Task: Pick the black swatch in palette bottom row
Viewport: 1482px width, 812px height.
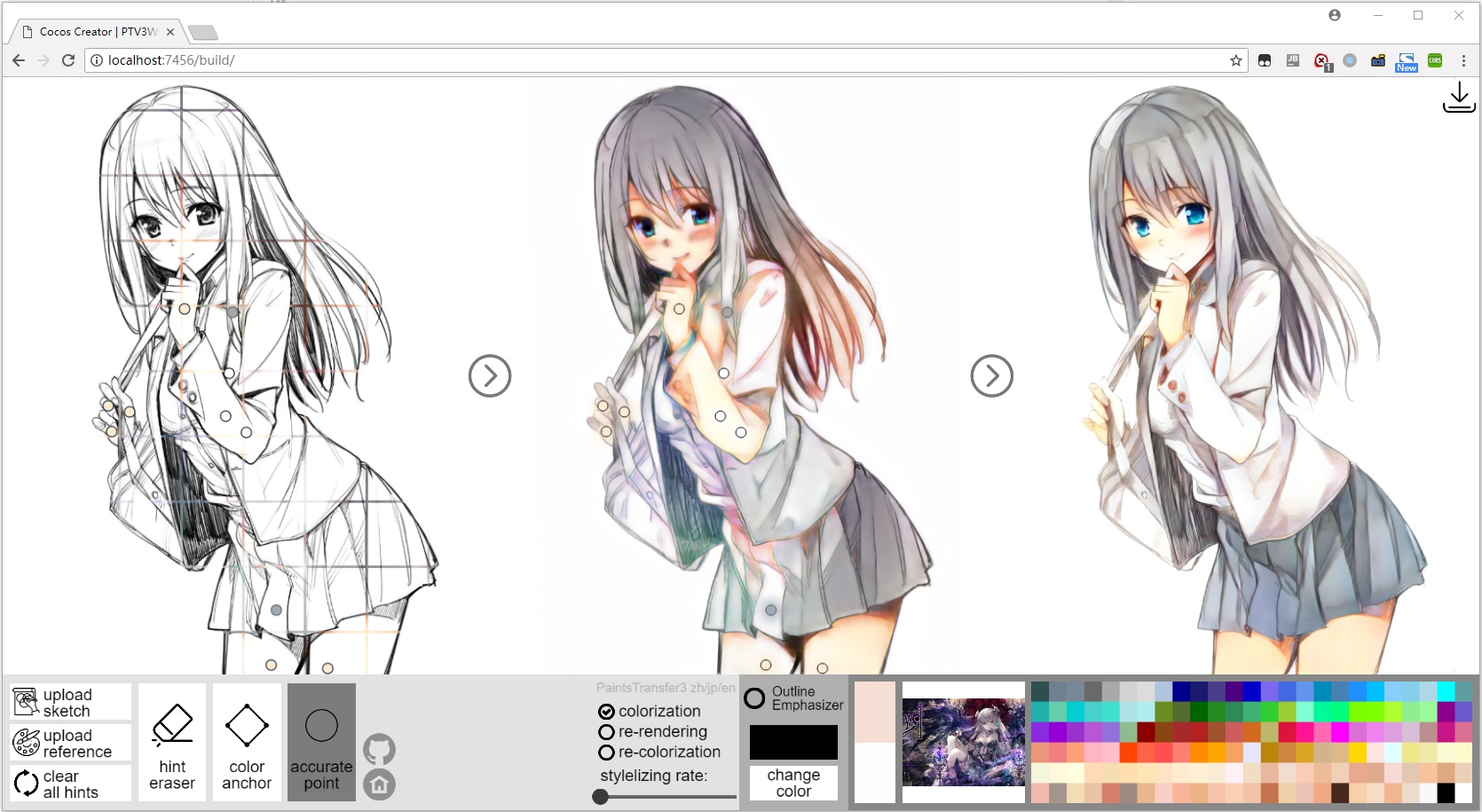Action: [x=1446, y=793]
